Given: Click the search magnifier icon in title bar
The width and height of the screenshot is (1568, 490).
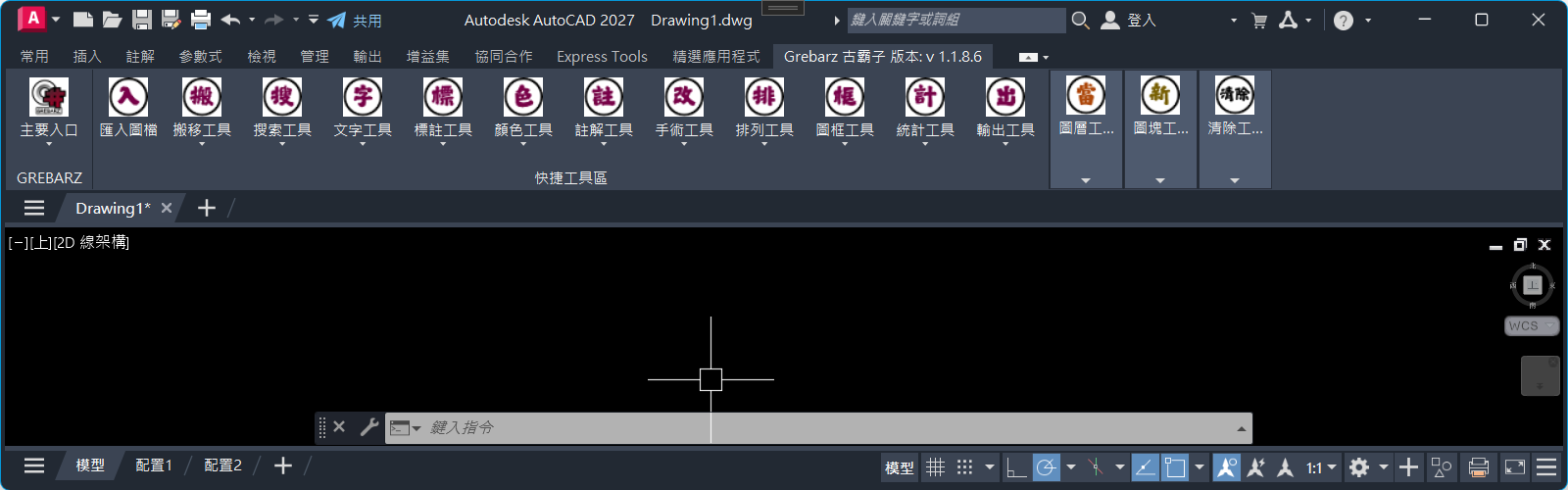Looking at the screenshot, I should click(x=1080, y=20).
